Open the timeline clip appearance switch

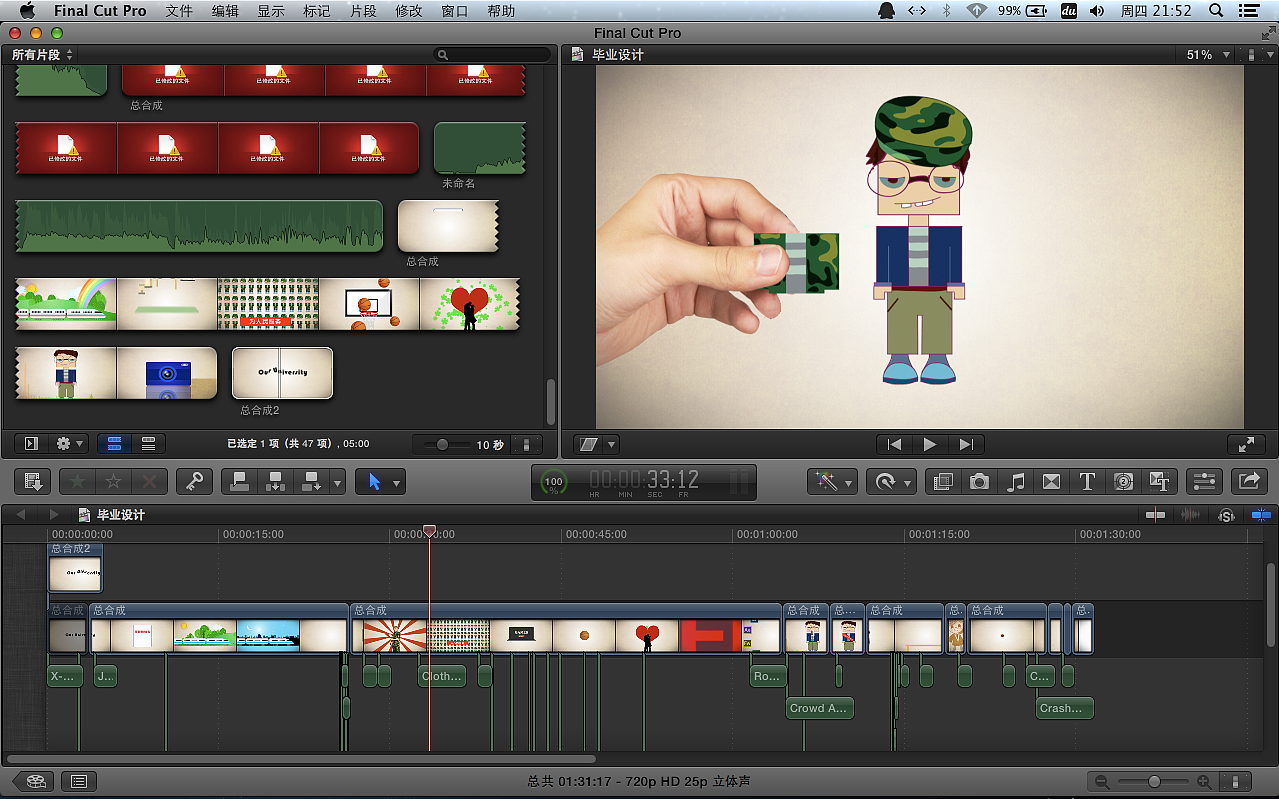(1235, 782)
